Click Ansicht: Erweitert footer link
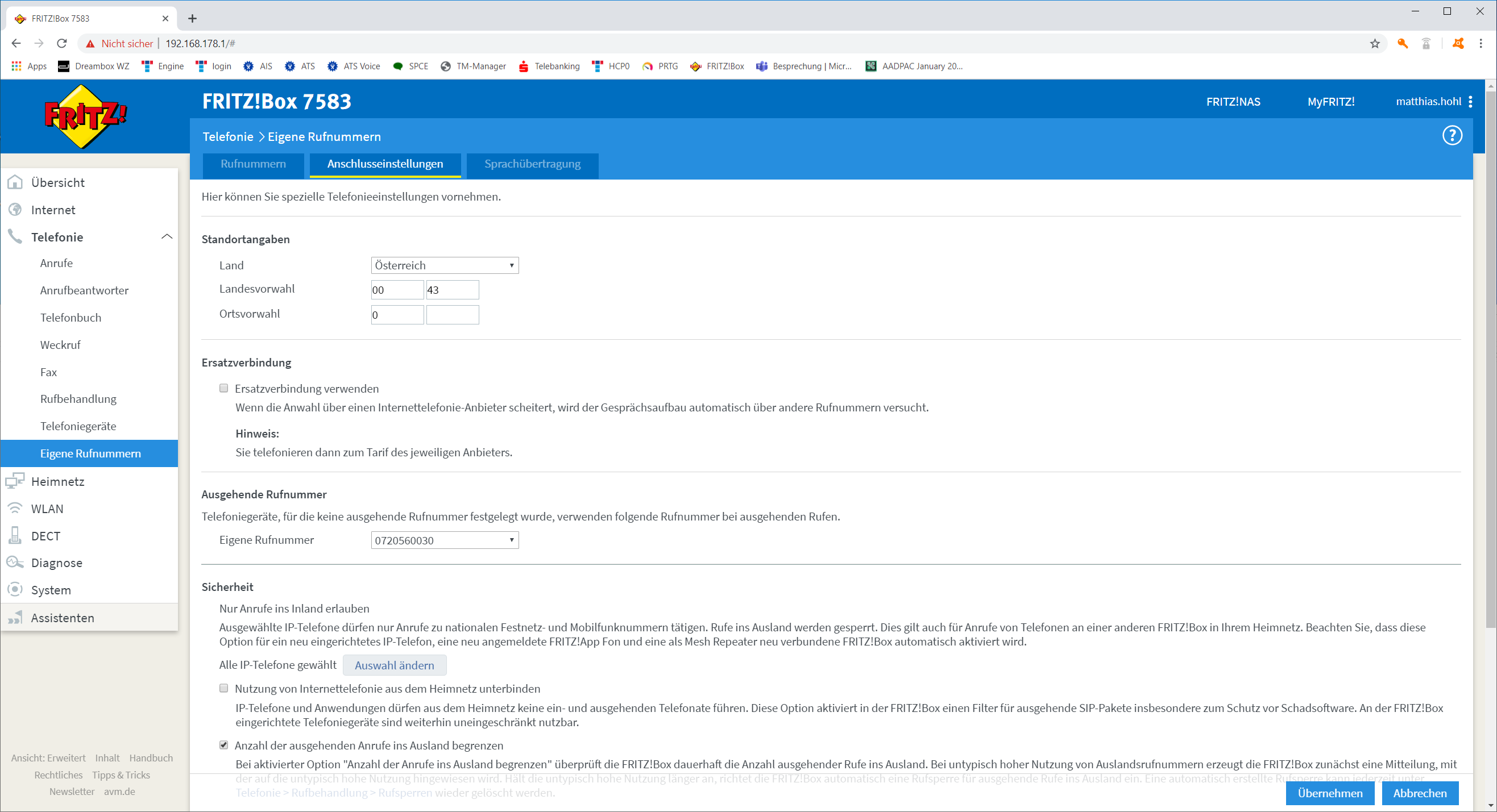1497x812 pixels. click(x=48, y=758)
